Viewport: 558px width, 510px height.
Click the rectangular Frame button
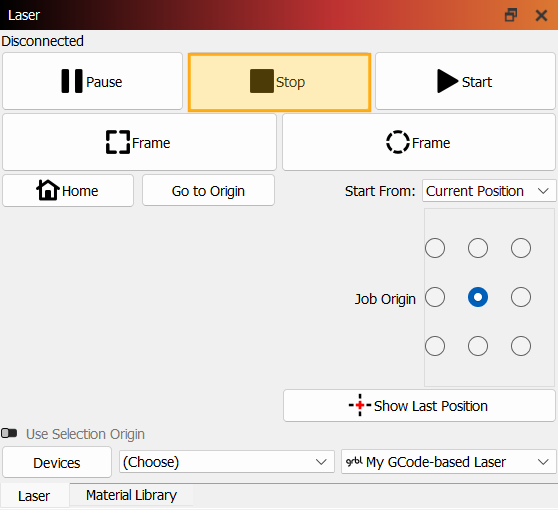click(140, 142)
